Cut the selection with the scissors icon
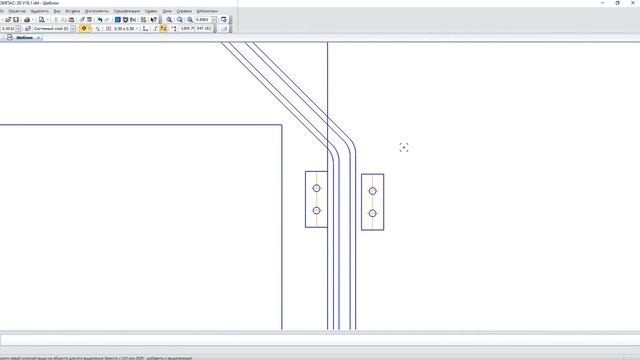Viewport: 640px width, 360px height. pyautogui.click(x=56, y=20)
